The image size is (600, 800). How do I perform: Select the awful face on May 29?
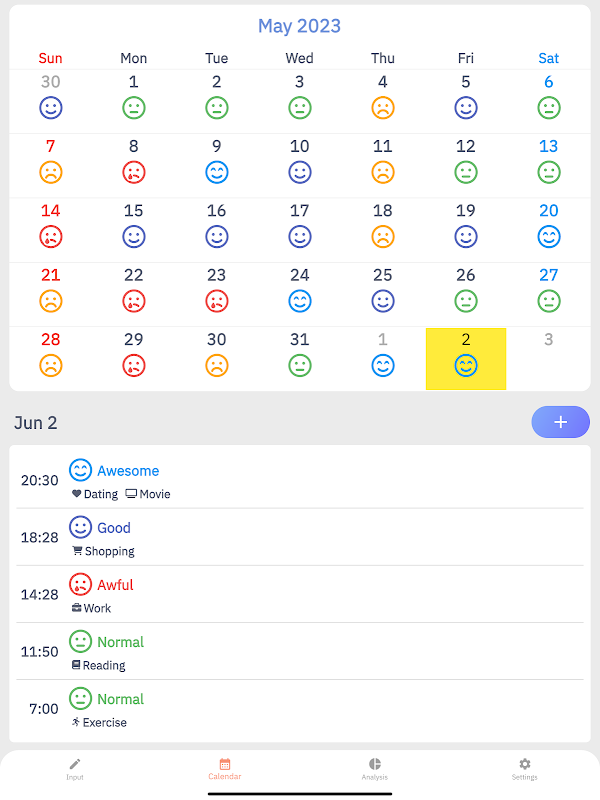134,366
